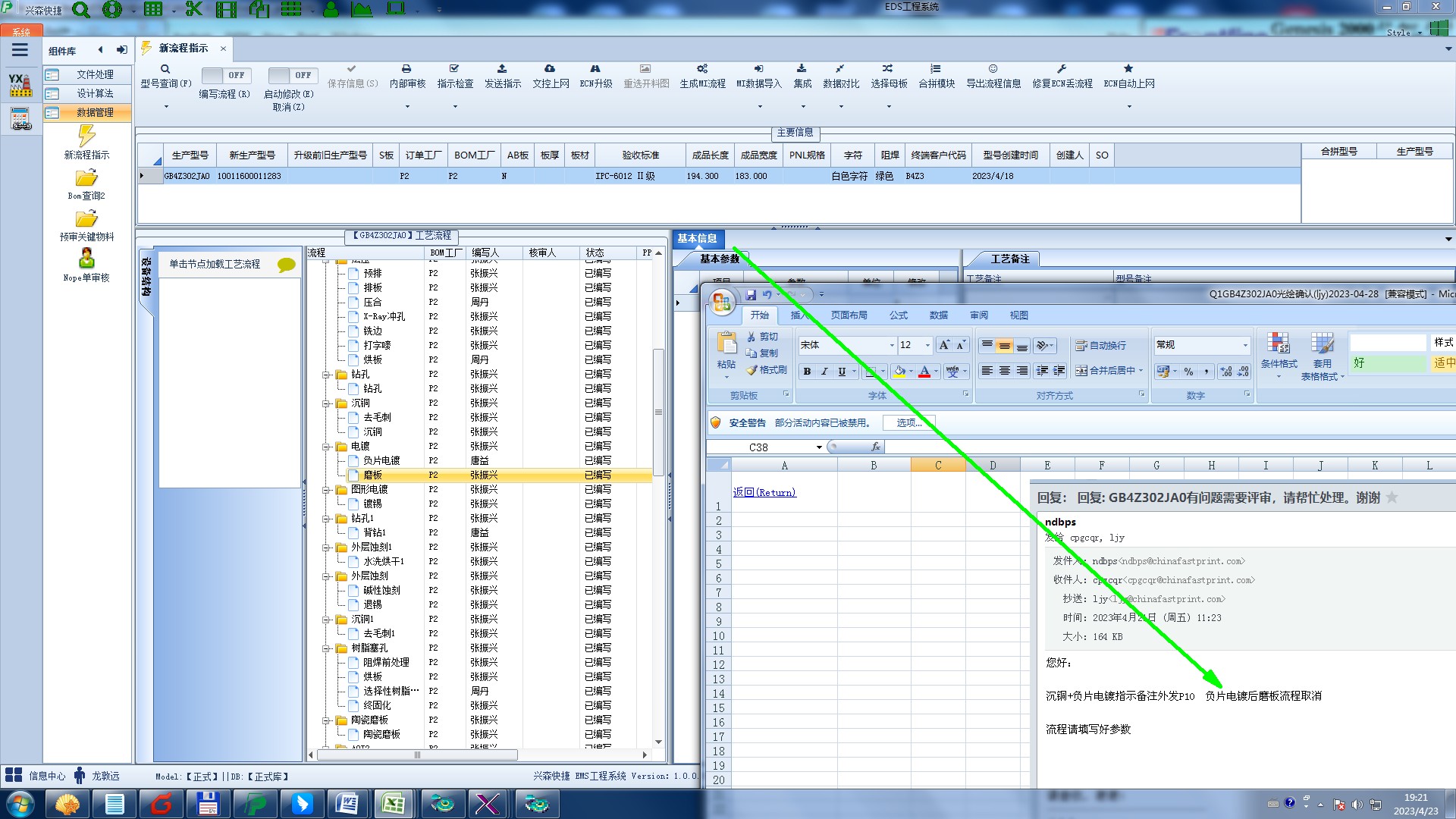The width and height of the screenshot is (1456, 819).
Task: Click the 型号查询 search icon
Action: tap(165, 69)
